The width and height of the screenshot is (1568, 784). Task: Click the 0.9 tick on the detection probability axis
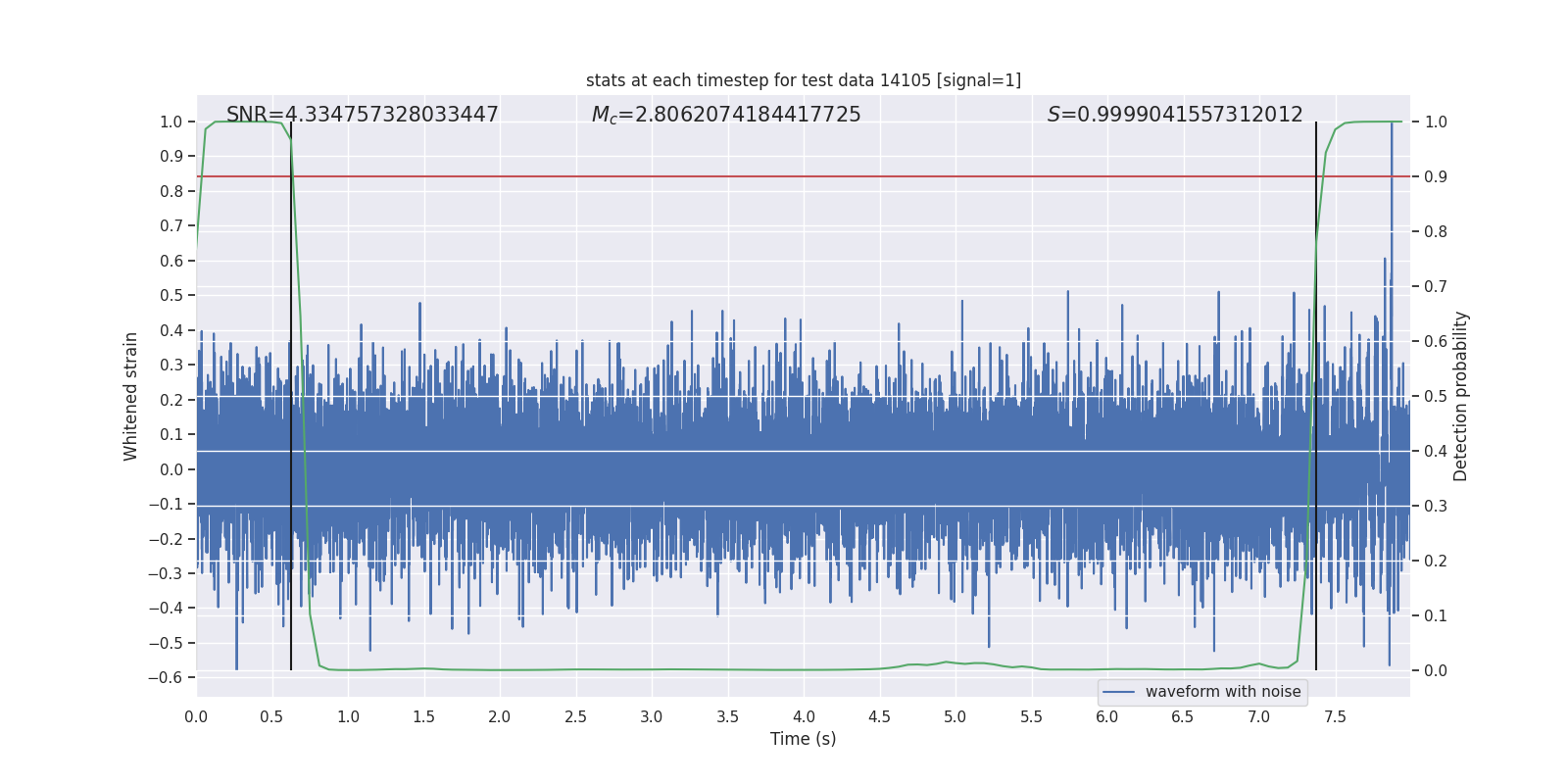point(1435,176)
